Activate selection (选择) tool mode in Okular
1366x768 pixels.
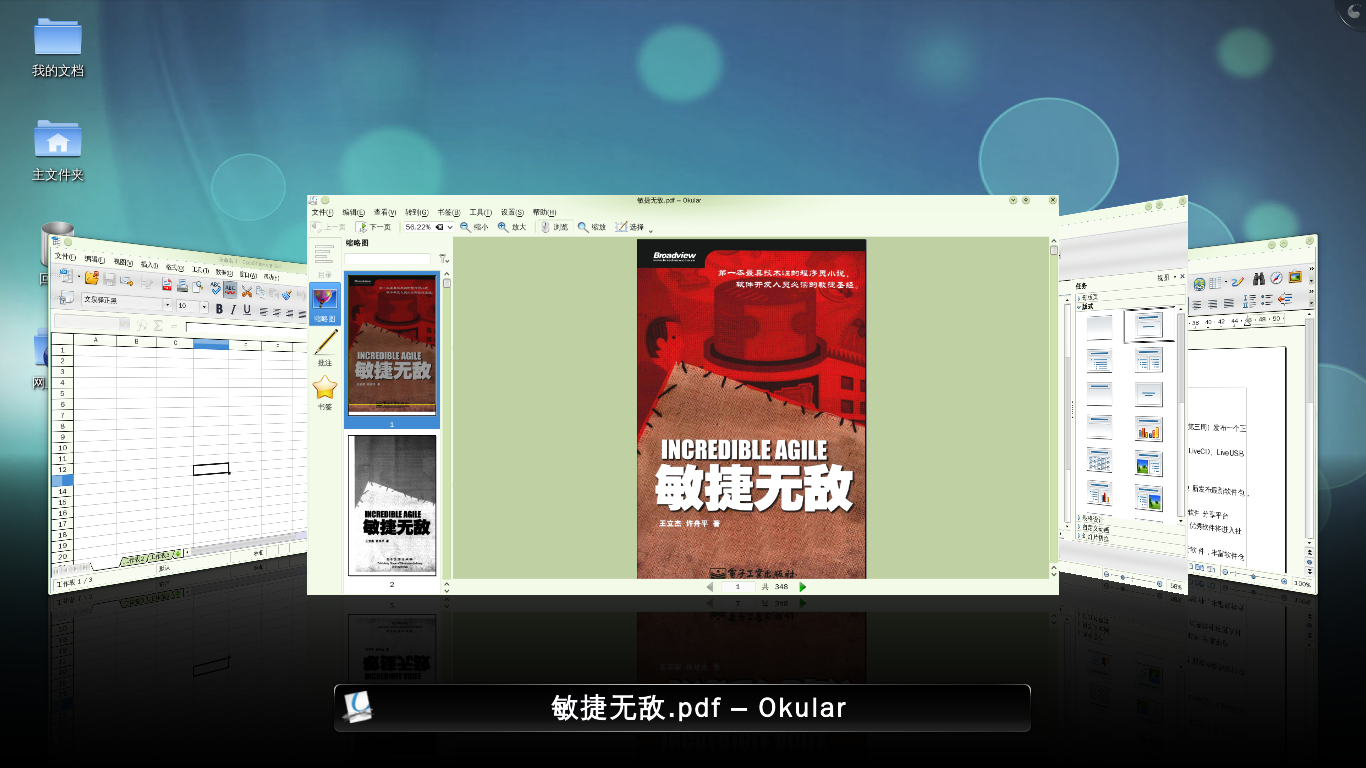coord(630,227)
